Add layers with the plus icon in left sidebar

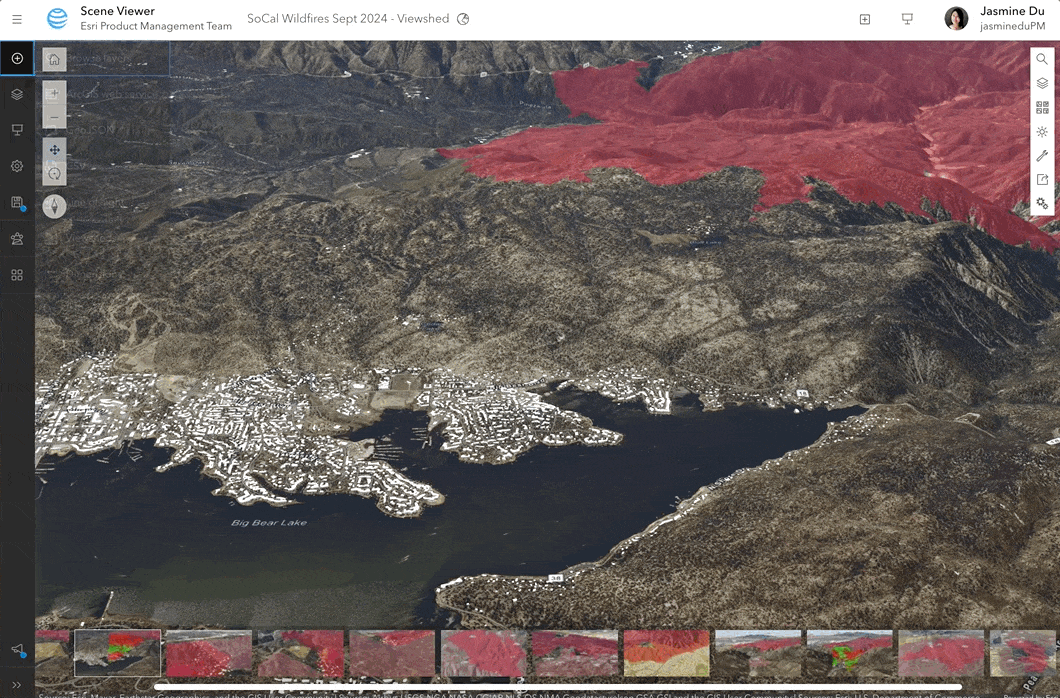point(16,58)
